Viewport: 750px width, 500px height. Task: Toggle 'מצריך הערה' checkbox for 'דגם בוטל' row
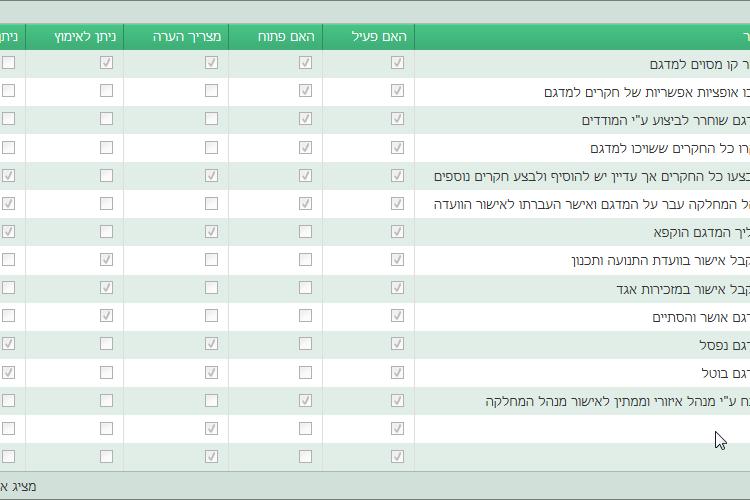(x=211, y=372)
